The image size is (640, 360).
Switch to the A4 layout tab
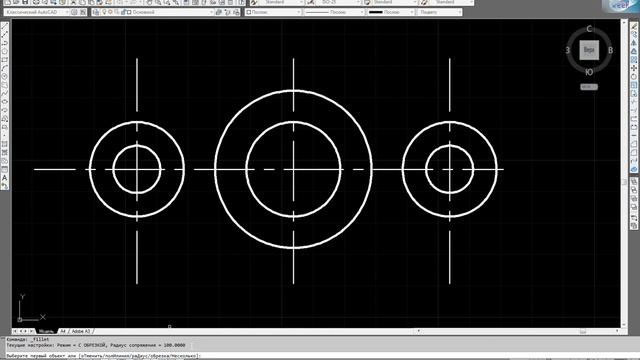pos(63,331)
